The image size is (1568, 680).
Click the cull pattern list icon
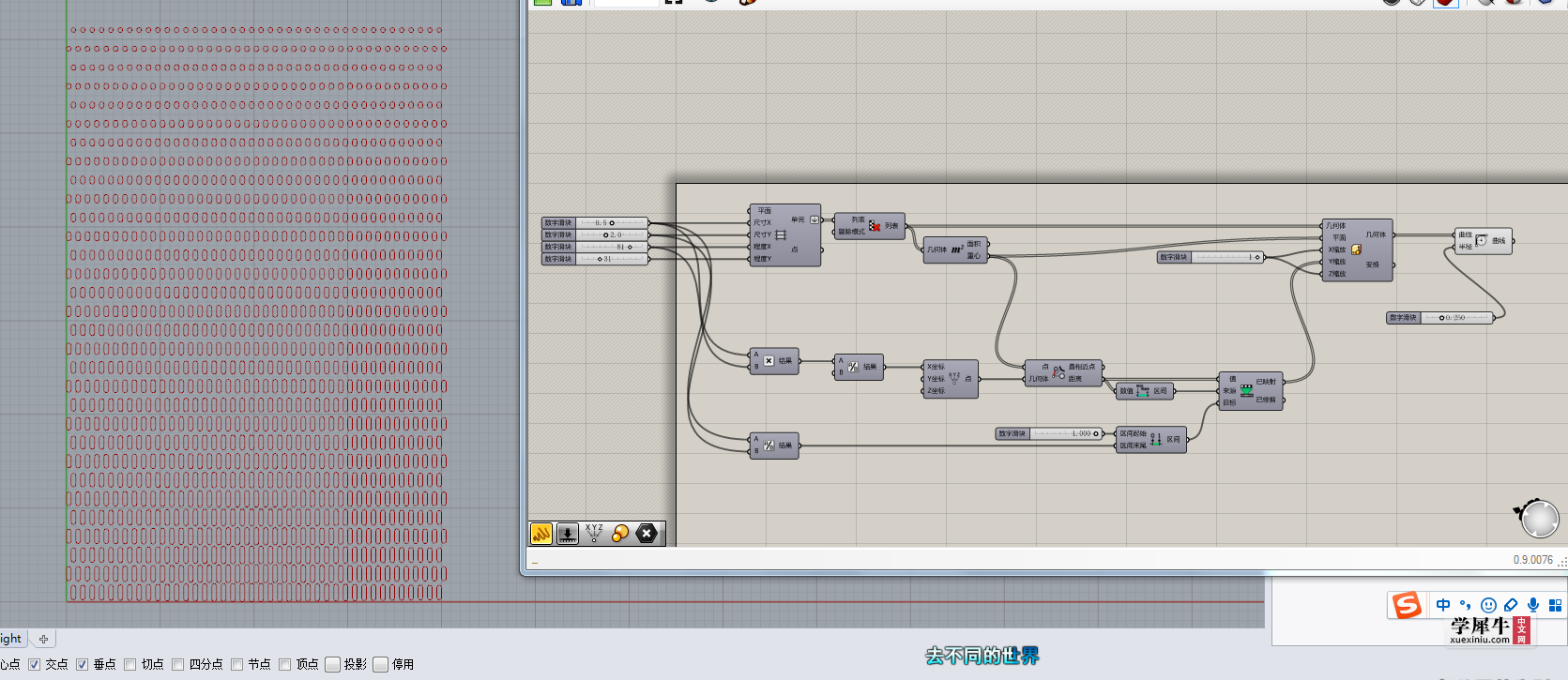tap(875, 226)
